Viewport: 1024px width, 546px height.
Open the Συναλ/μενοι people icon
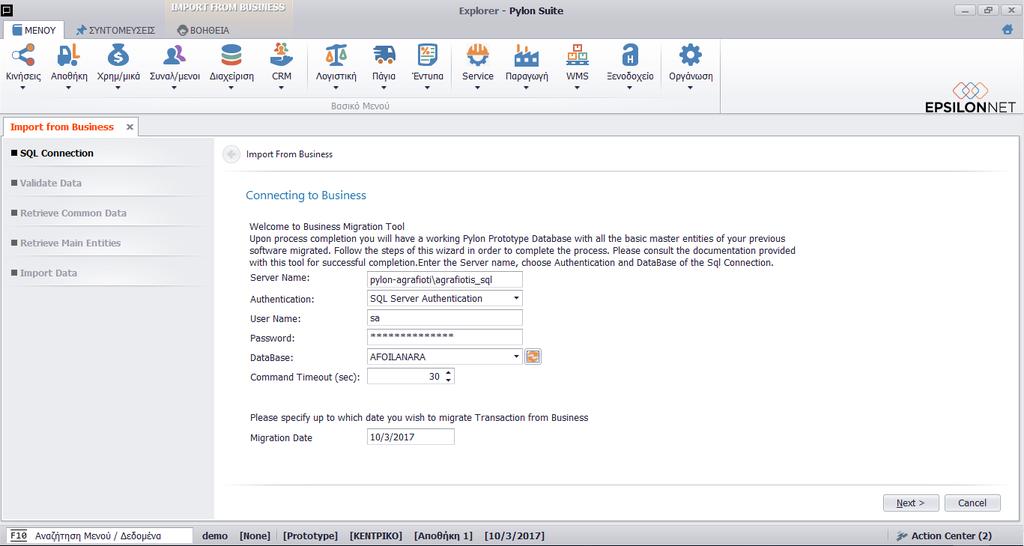(x=174, y=56)
